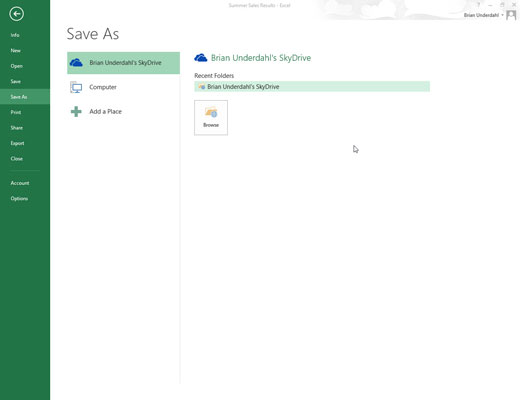Open the Info page
520x400 pixels.
pos(15,35)
